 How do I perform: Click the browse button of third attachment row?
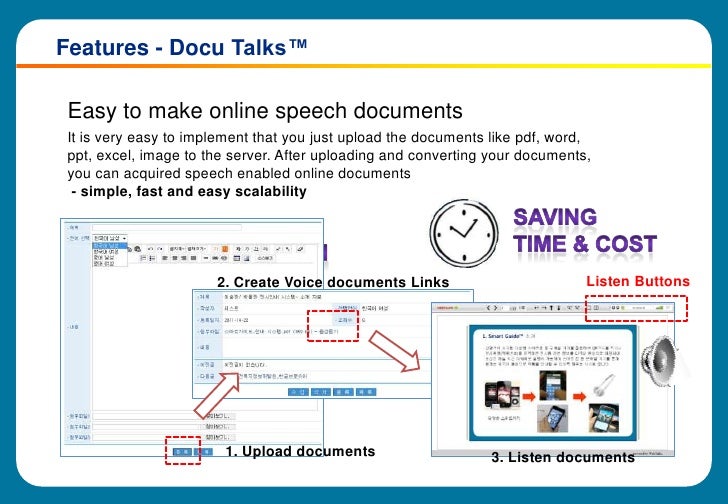click(219, 437)
